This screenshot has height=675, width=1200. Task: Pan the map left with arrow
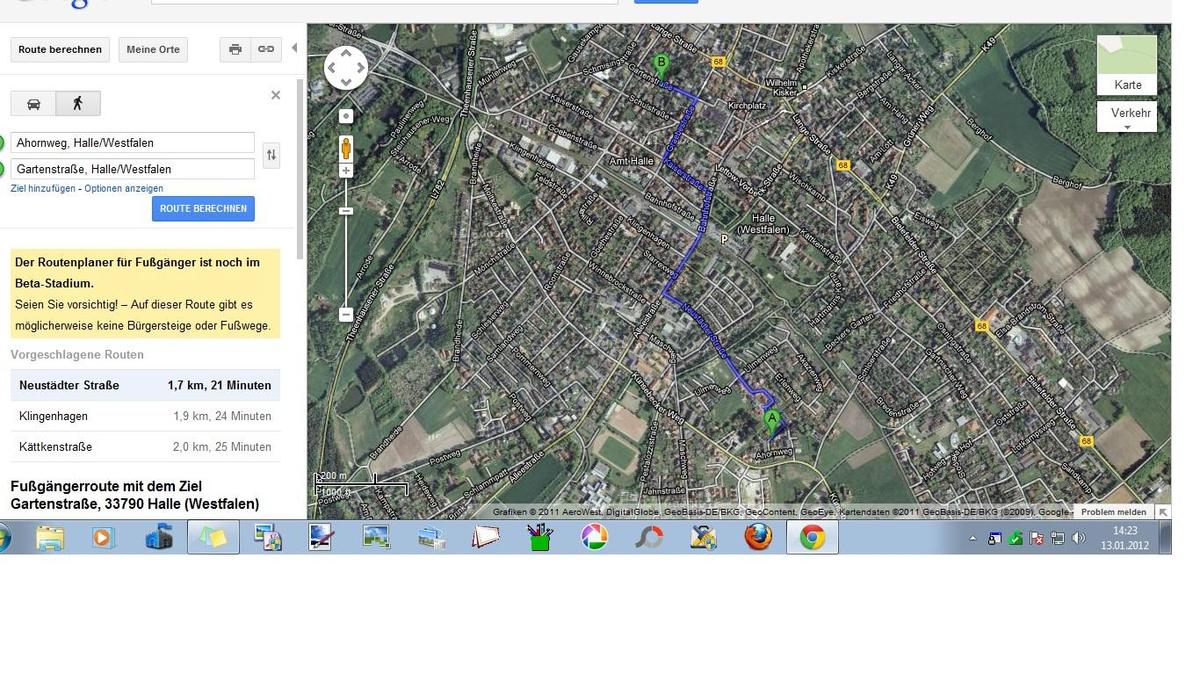(332, 68)
